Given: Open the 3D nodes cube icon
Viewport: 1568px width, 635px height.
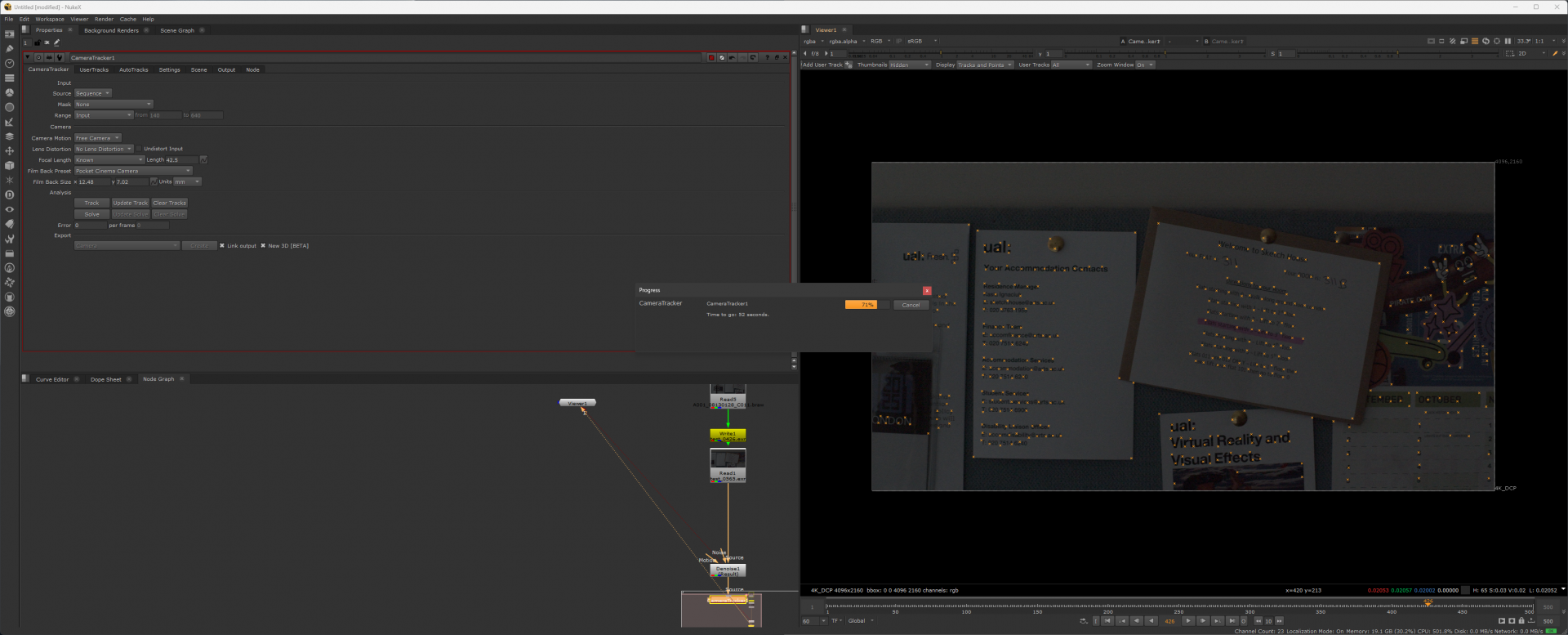Looking at the screenshot, I should (x=9, y=166).
